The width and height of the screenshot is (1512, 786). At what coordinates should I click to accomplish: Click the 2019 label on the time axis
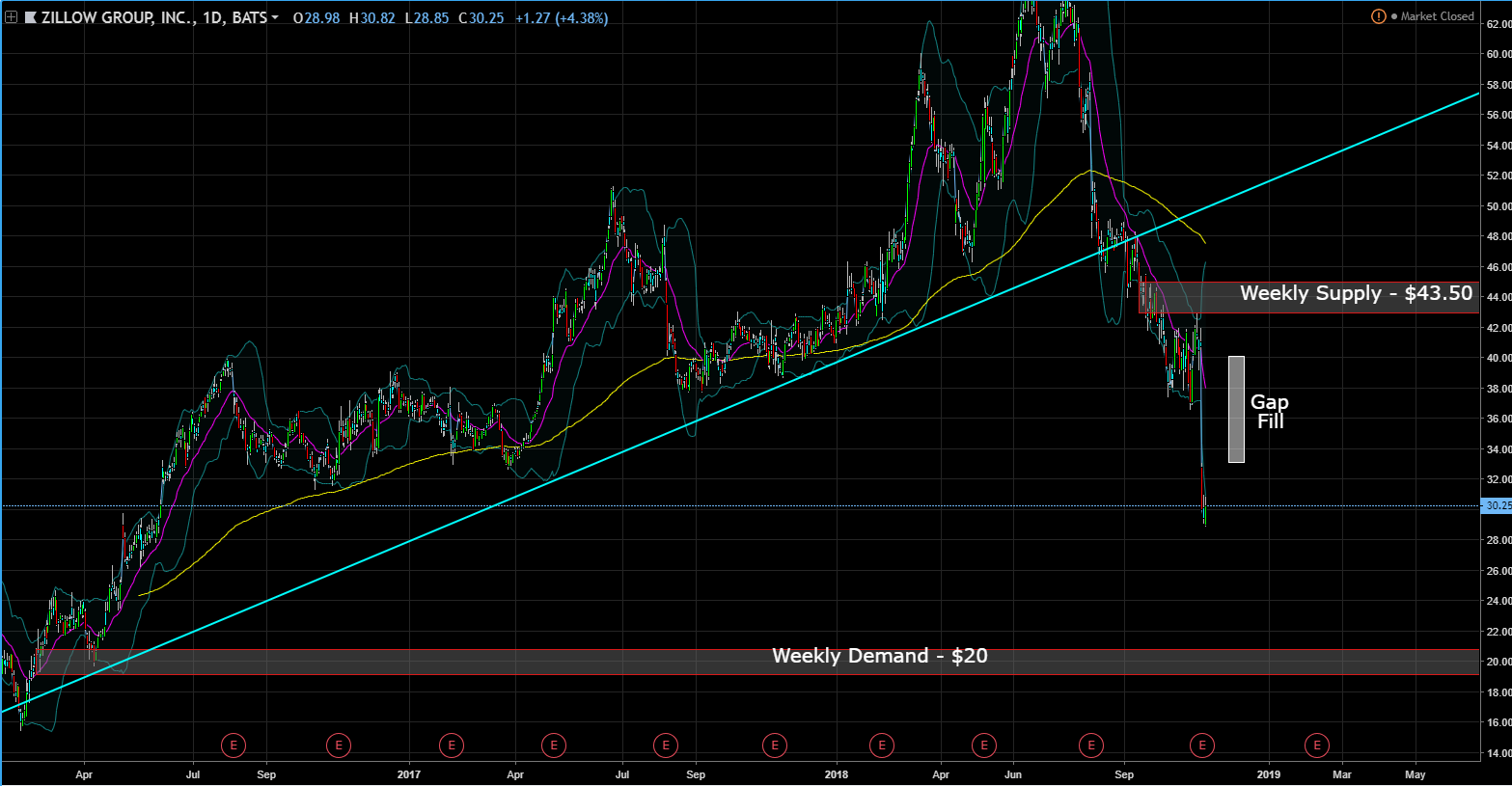pos(1269,774)
